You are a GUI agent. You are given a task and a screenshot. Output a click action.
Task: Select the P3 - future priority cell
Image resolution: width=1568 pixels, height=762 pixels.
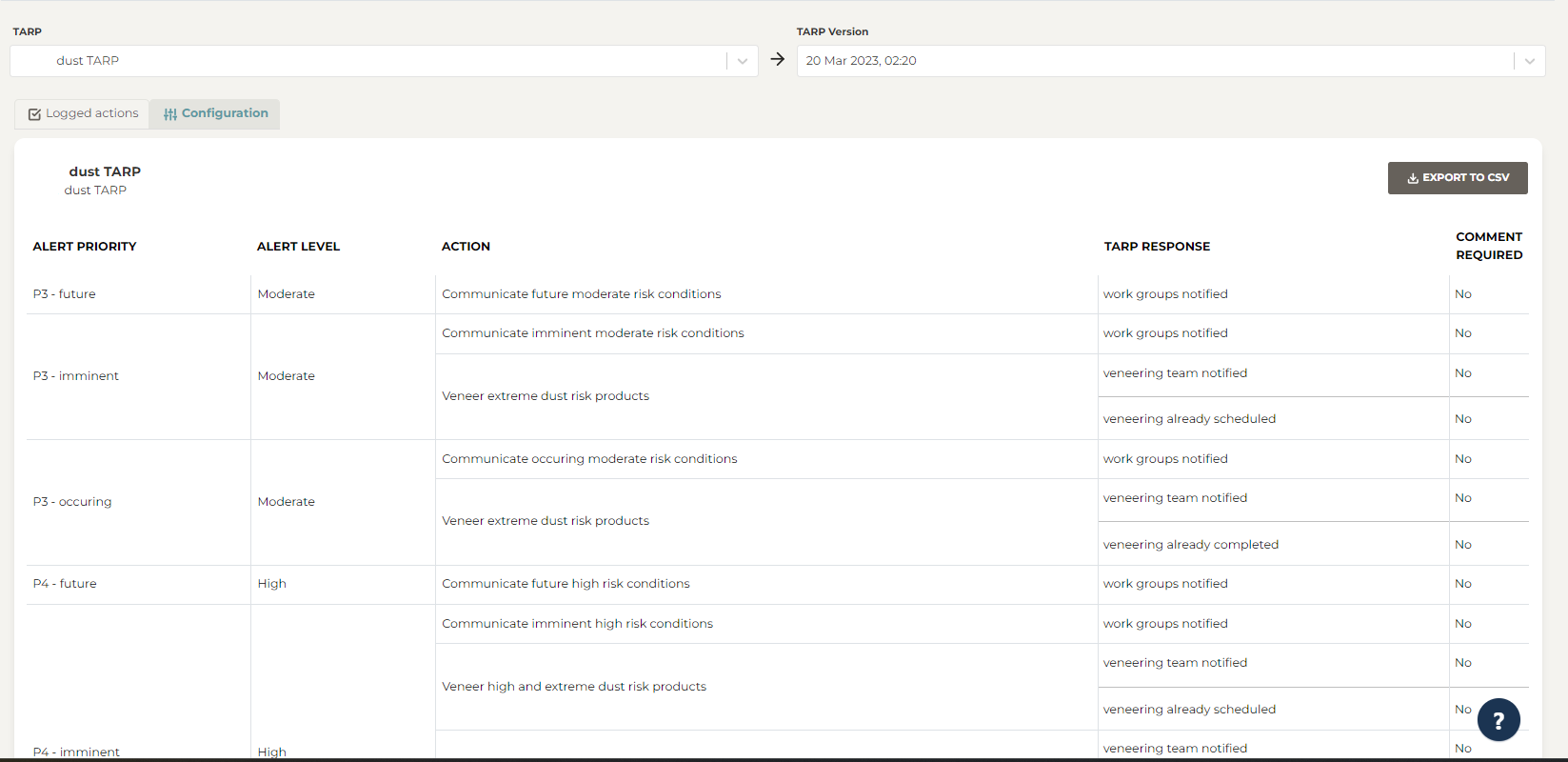click(x=65, y=294)
